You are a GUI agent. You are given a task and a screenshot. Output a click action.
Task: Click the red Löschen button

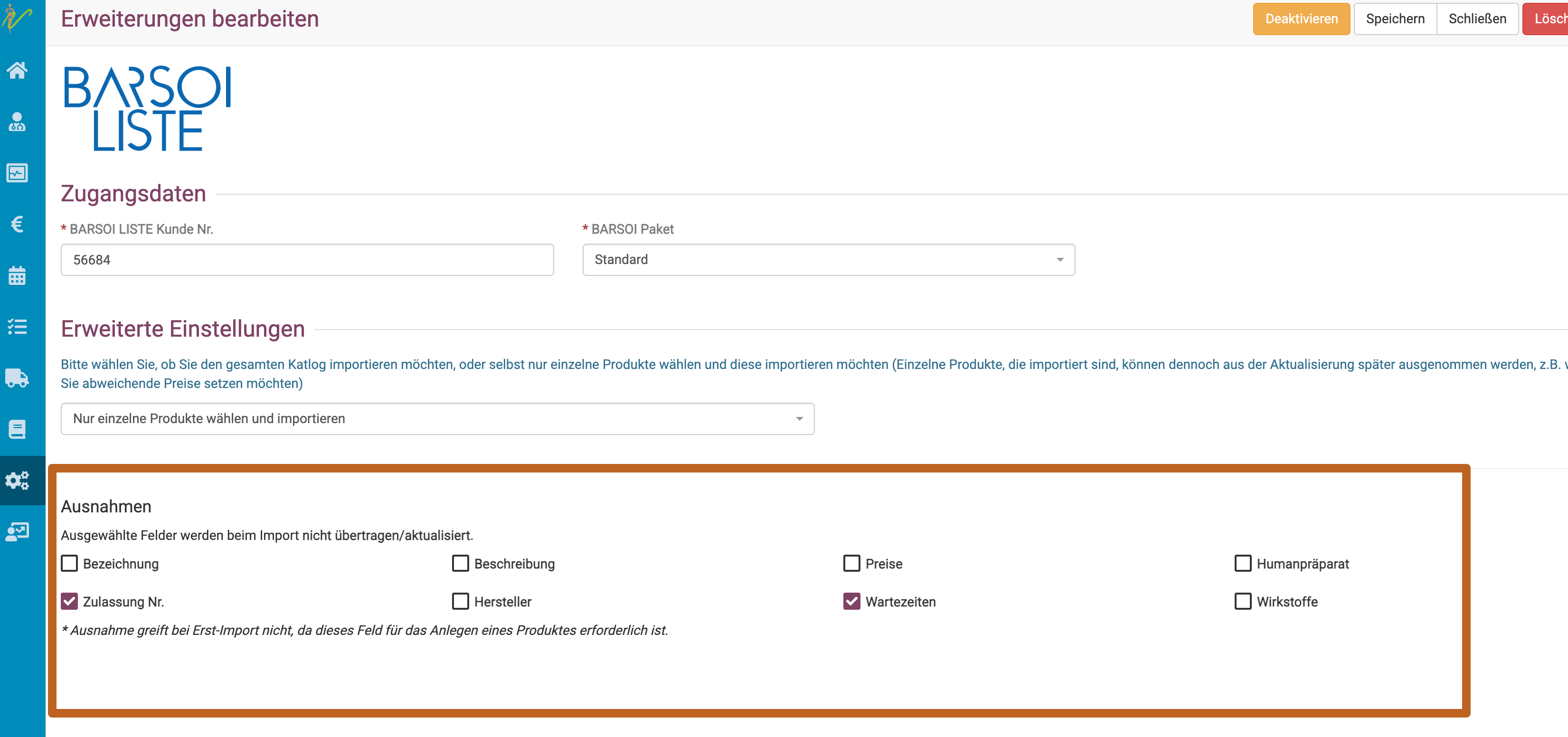pyautogui.click(x=1546, y=19)
